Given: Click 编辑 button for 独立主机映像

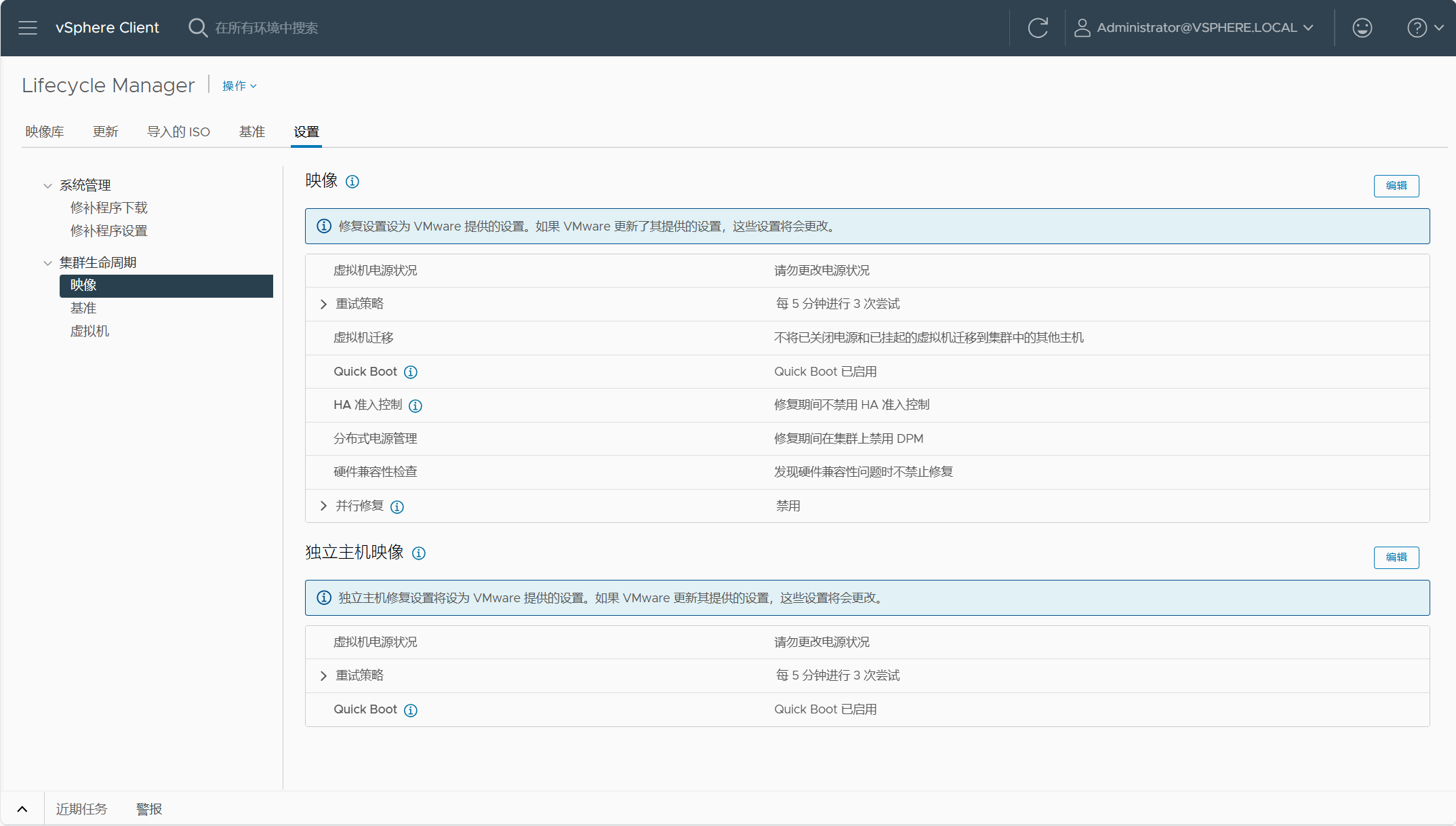Looking at the screenshot, I should point(1396,557).
